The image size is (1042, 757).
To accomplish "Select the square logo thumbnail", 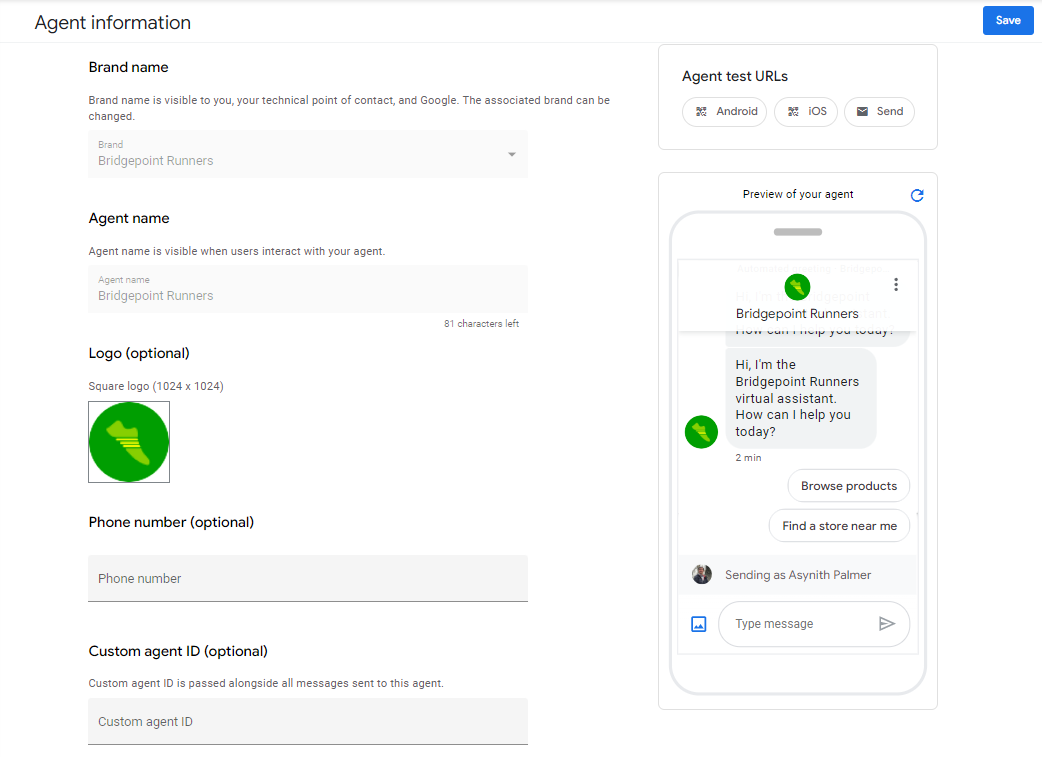I will (129, 442).
